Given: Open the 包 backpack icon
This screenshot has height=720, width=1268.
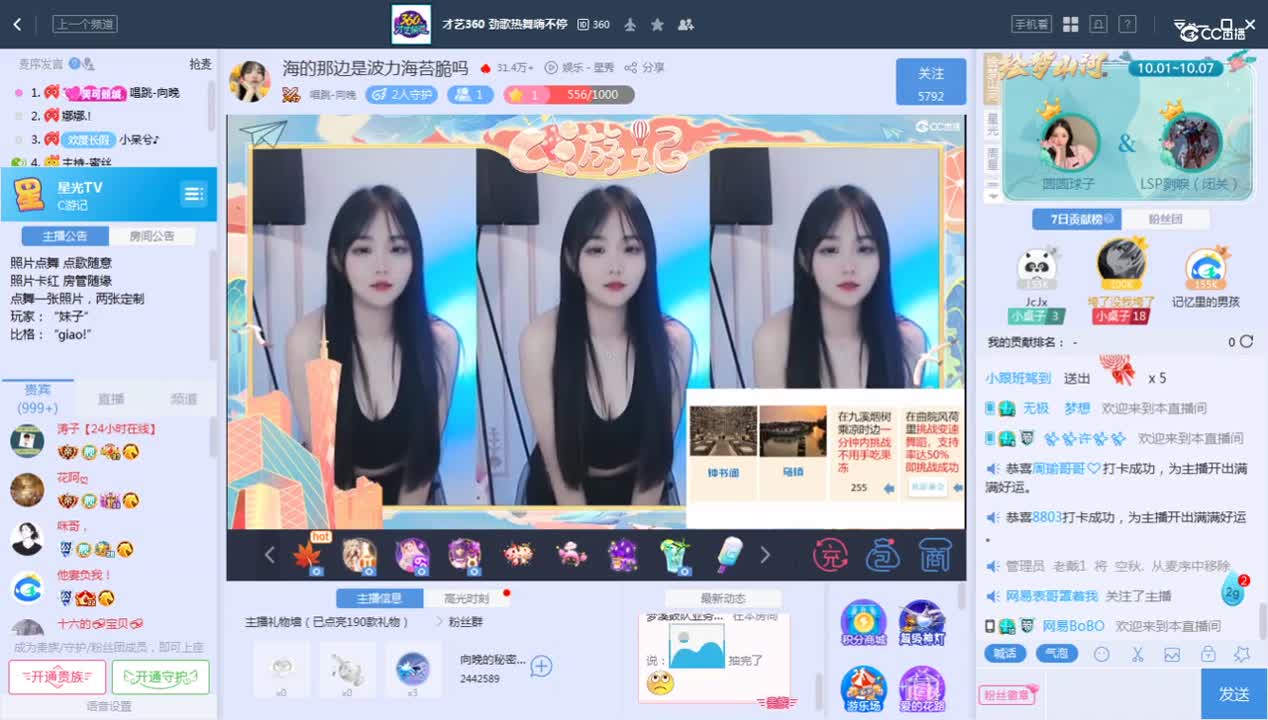Looking at the screenshot, I should (882, 555).
